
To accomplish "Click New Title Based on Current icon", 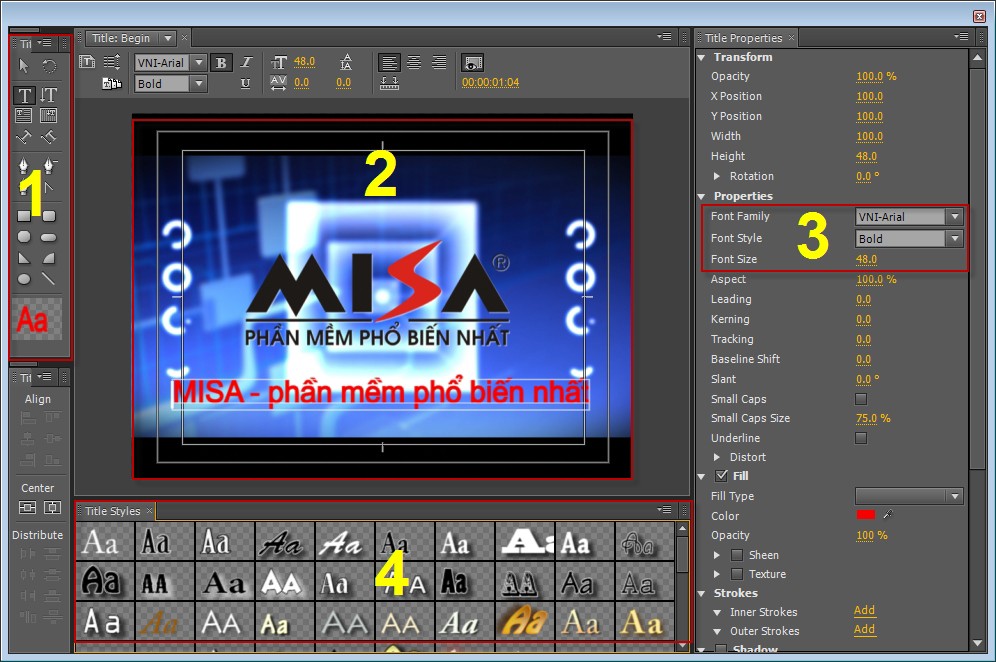I will point(87,62).
